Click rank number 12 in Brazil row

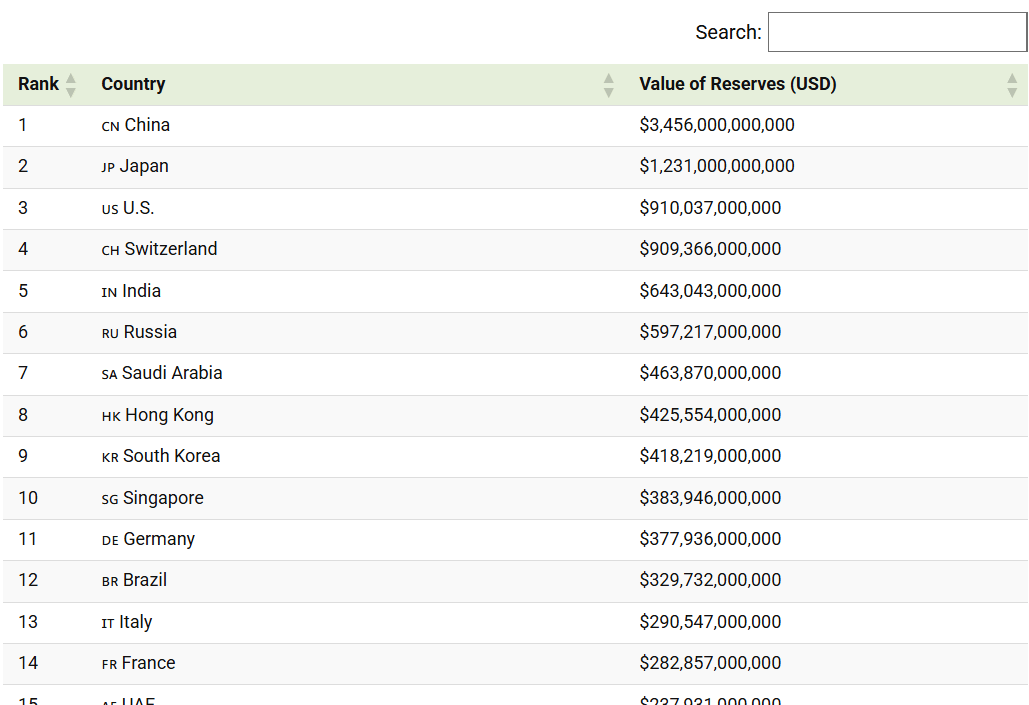click(28, 580)
